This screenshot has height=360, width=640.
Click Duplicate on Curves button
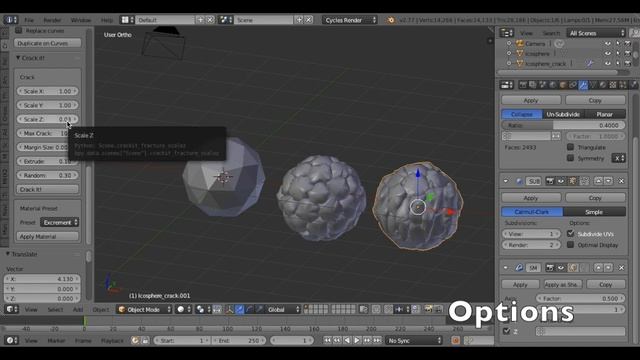[x=47, y=43]
